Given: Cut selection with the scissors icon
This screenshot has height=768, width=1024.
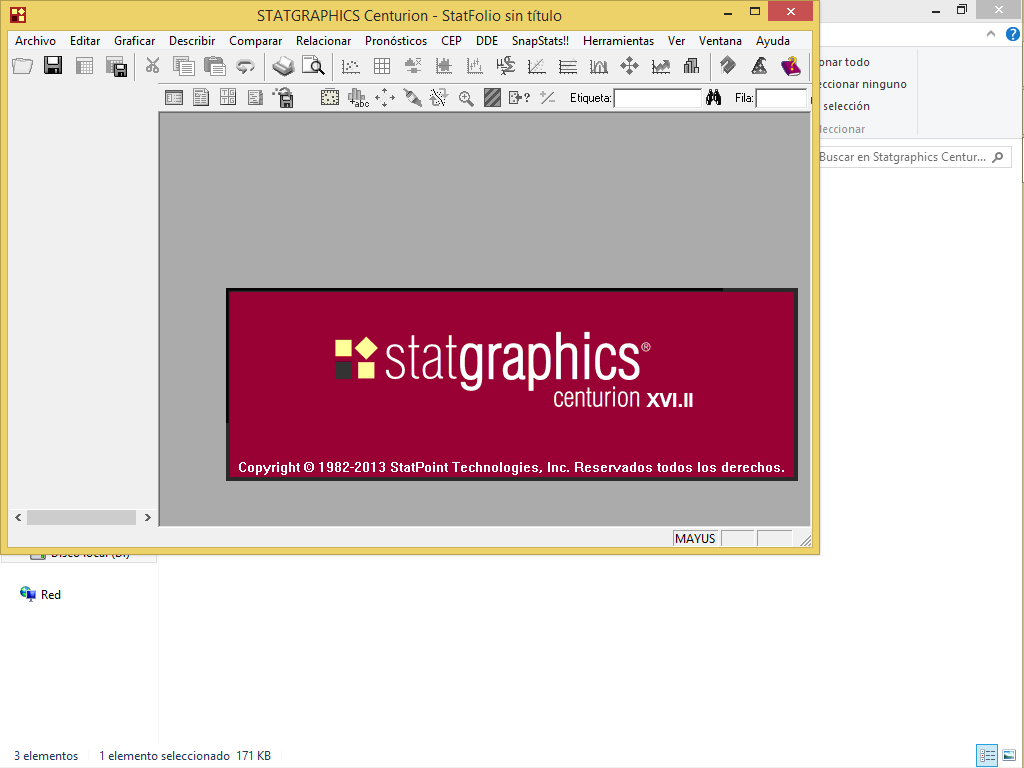Looking at the screenshot, I should click(152, 65).
